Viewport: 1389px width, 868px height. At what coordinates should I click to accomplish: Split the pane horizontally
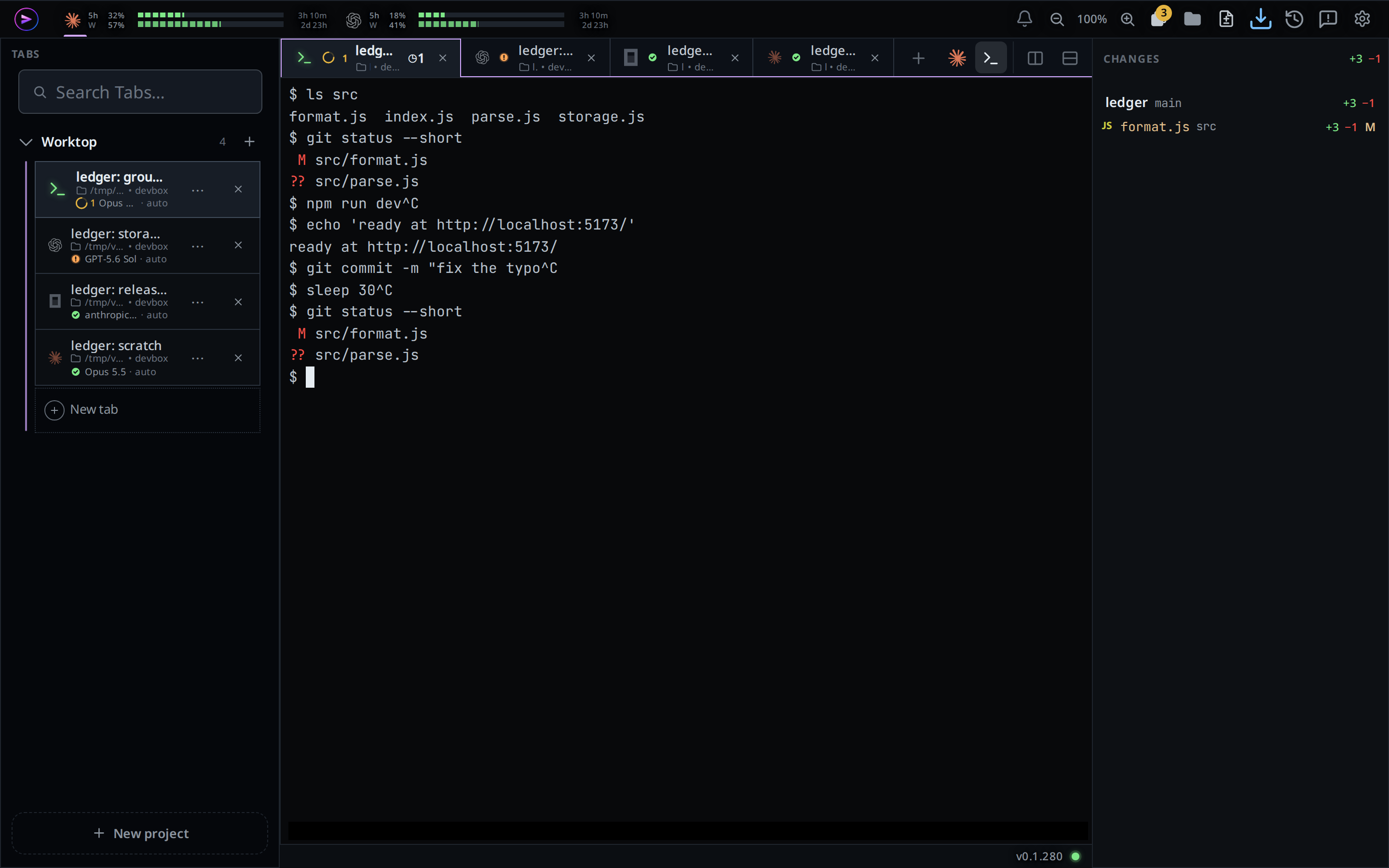pos(1070,58)
